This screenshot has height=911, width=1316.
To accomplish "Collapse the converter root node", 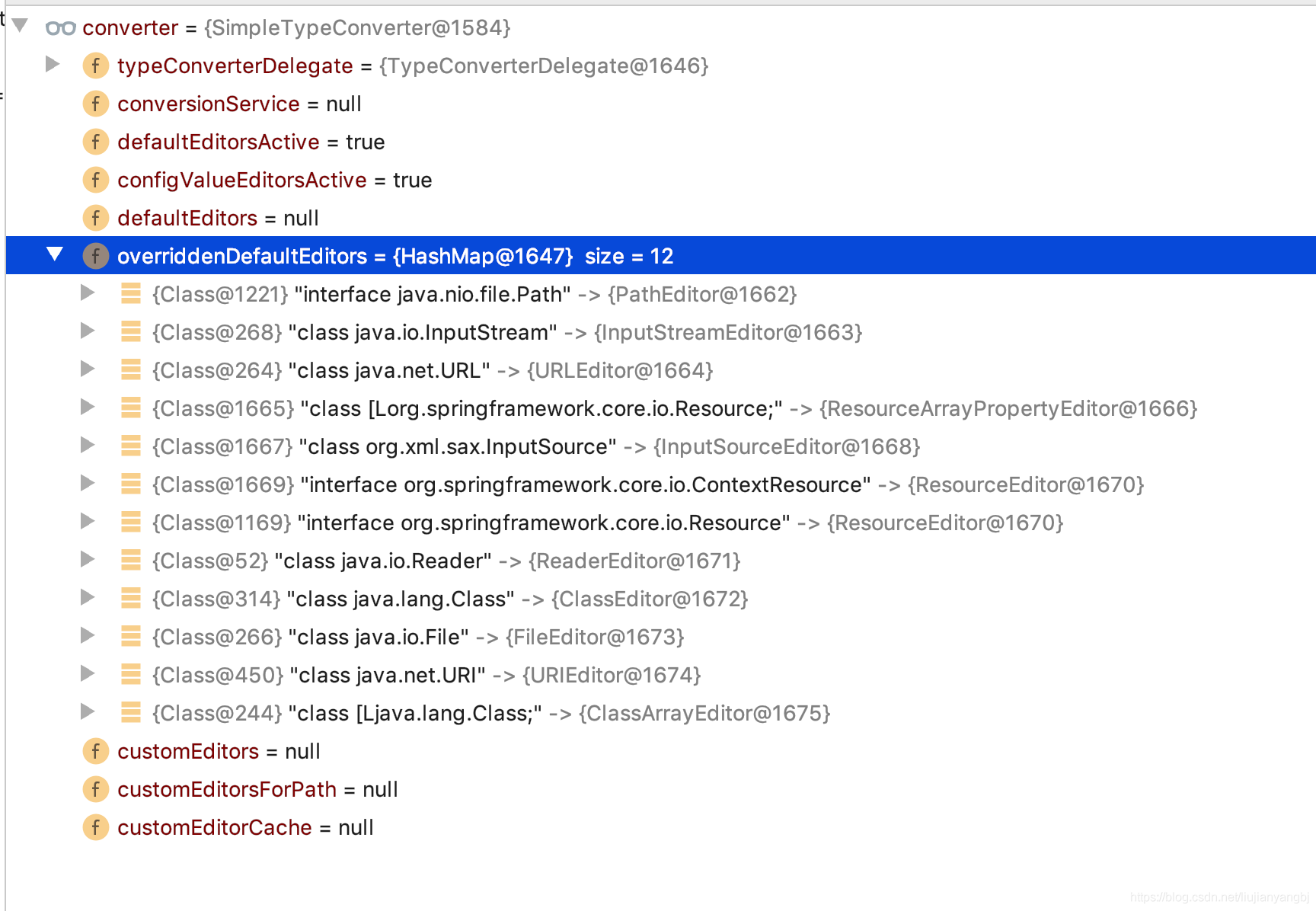I will pyautogui.click(x=21, y=26).
